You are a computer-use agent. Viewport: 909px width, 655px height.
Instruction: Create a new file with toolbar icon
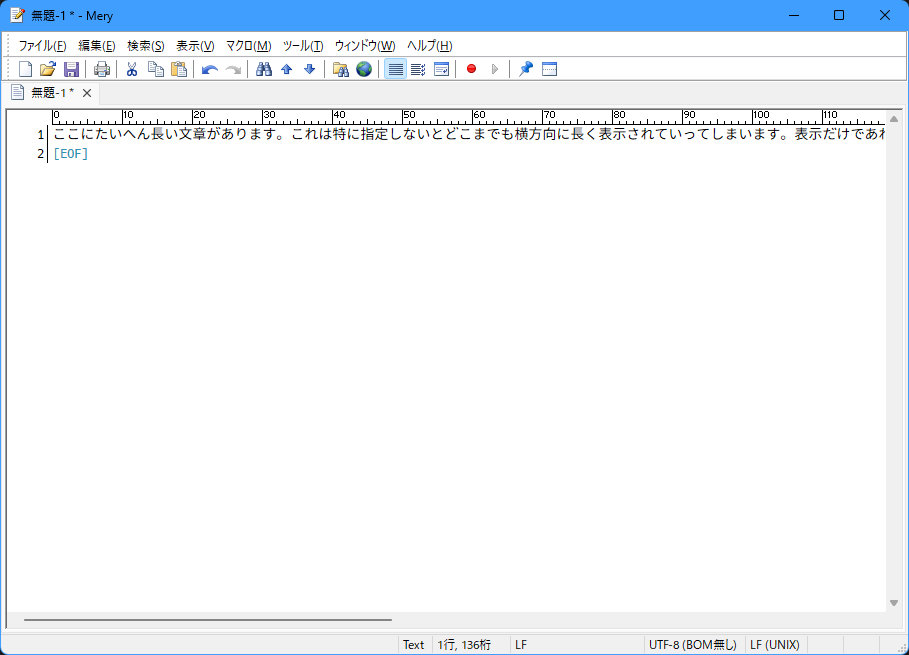[25, 69]
